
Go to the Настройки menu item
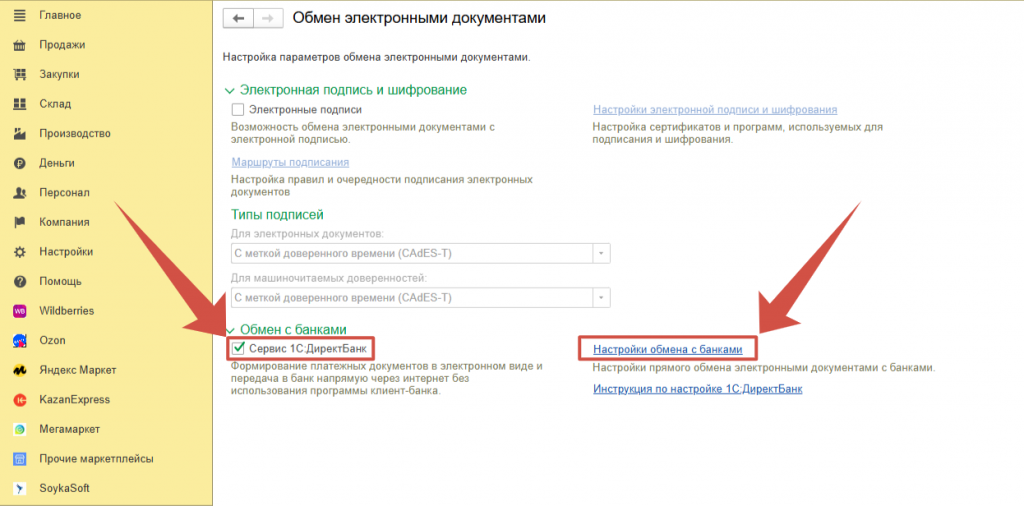point(66,252)
